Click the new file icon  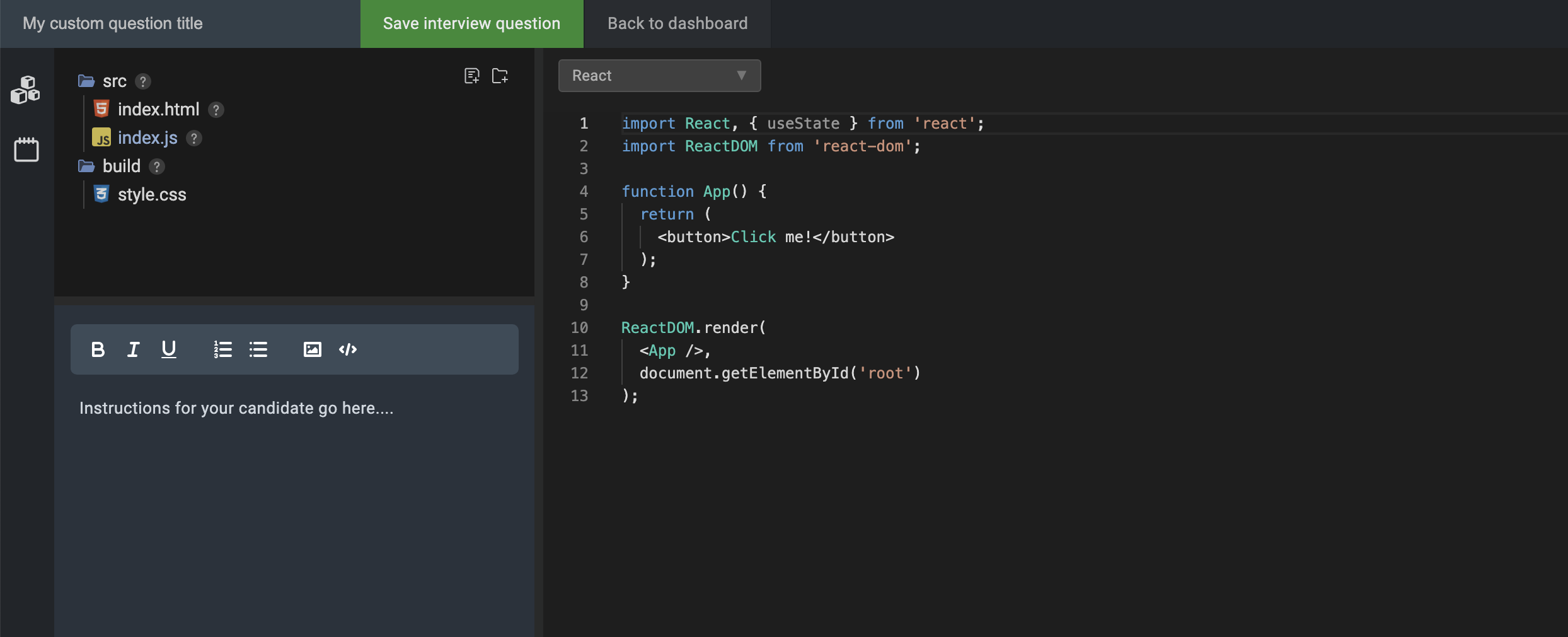[471, 76]
